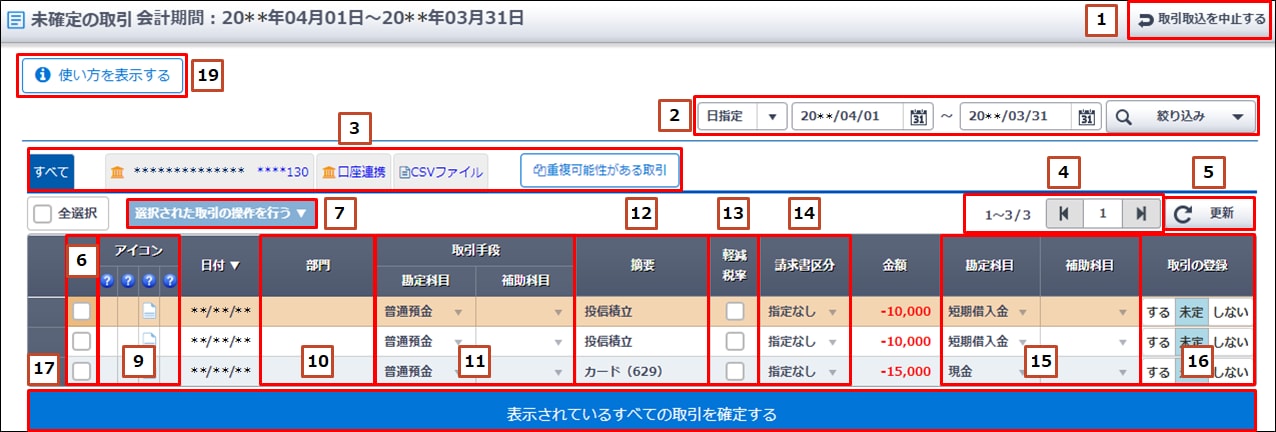This screenshot has width=1276, height=432.
Task: Open the start date calendar picker icon
Action: pyautogui.click(x=919, y=117)
